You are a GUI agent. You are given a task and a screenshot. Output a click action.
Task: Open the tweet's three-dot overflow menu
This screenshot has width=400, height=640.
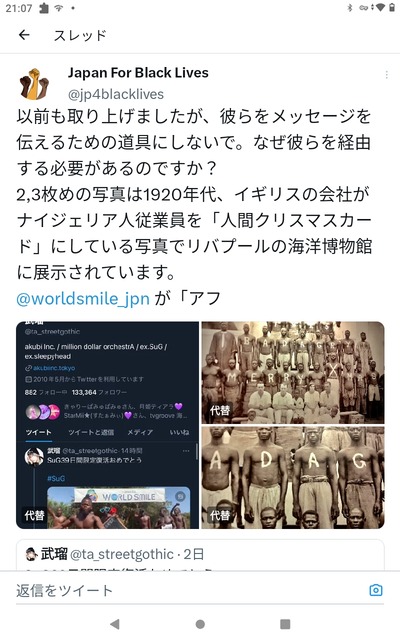pos(386,75)
